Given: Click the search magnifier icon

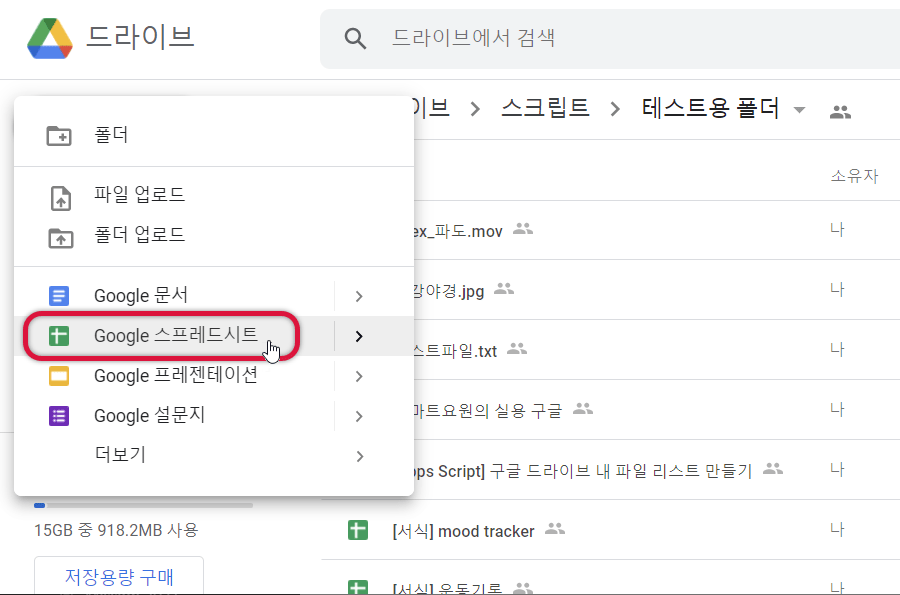Looking at the screenshot, I should click(x=355, y=39).
